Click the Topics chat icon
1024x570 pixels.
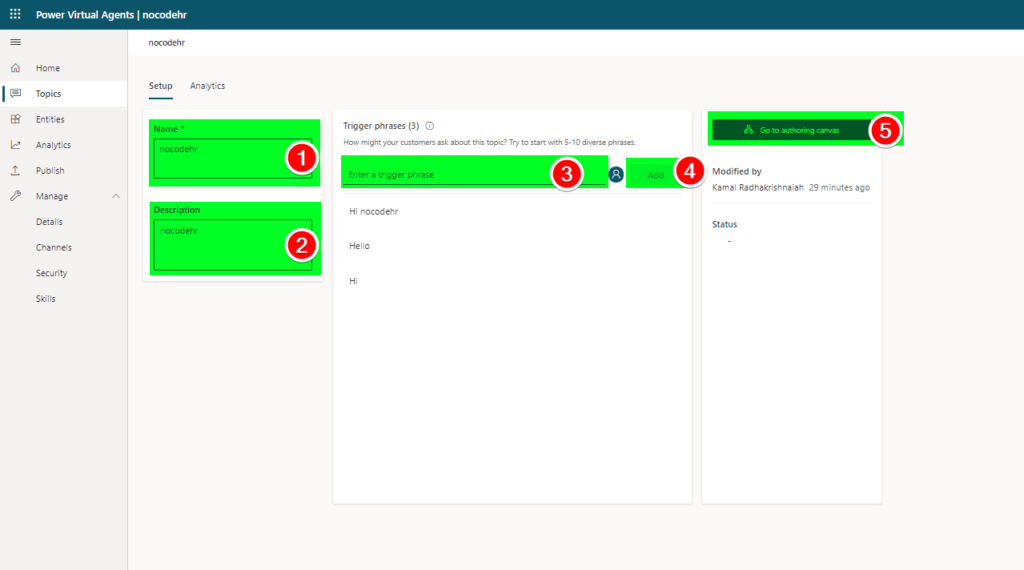[15, 93]
